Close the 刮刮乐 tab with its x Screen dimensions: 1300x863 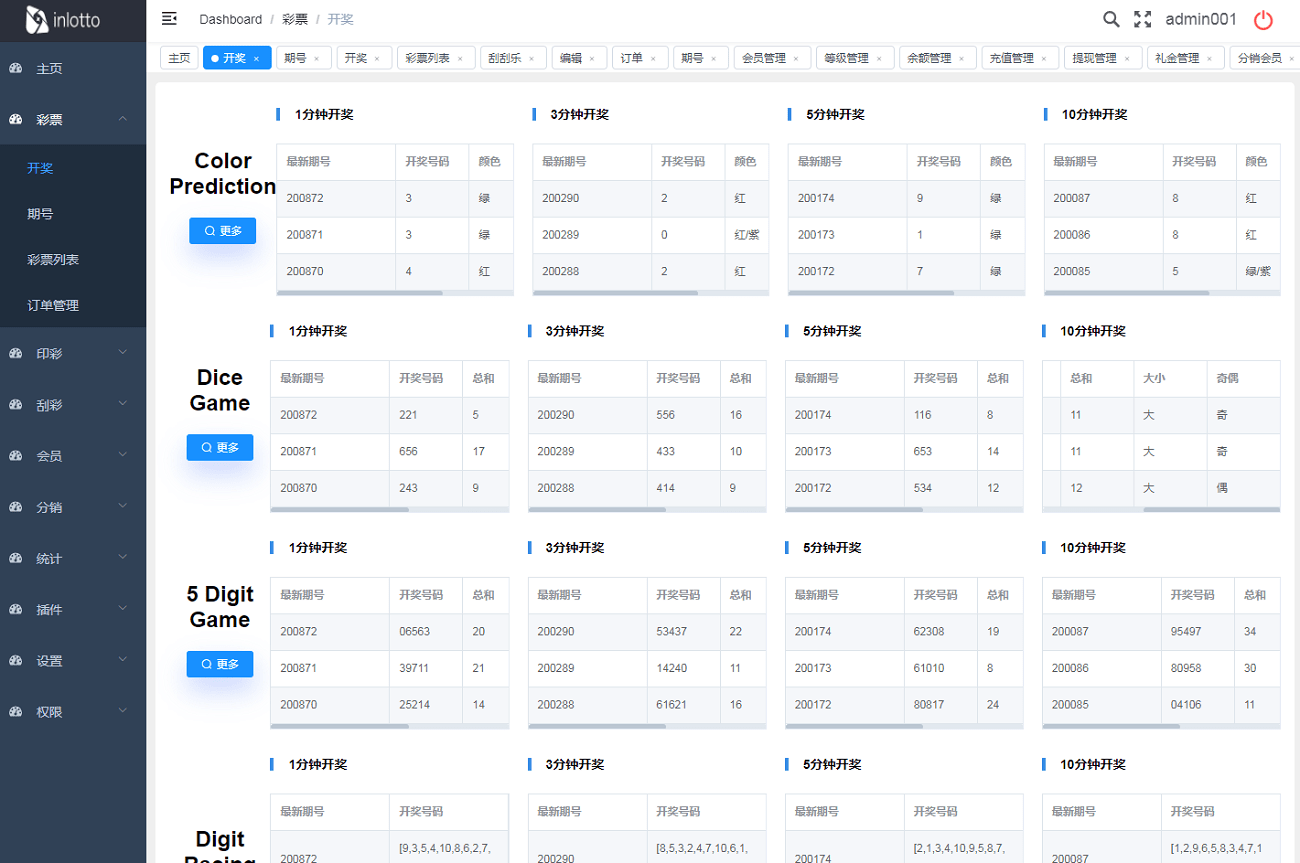click(533, 59)
